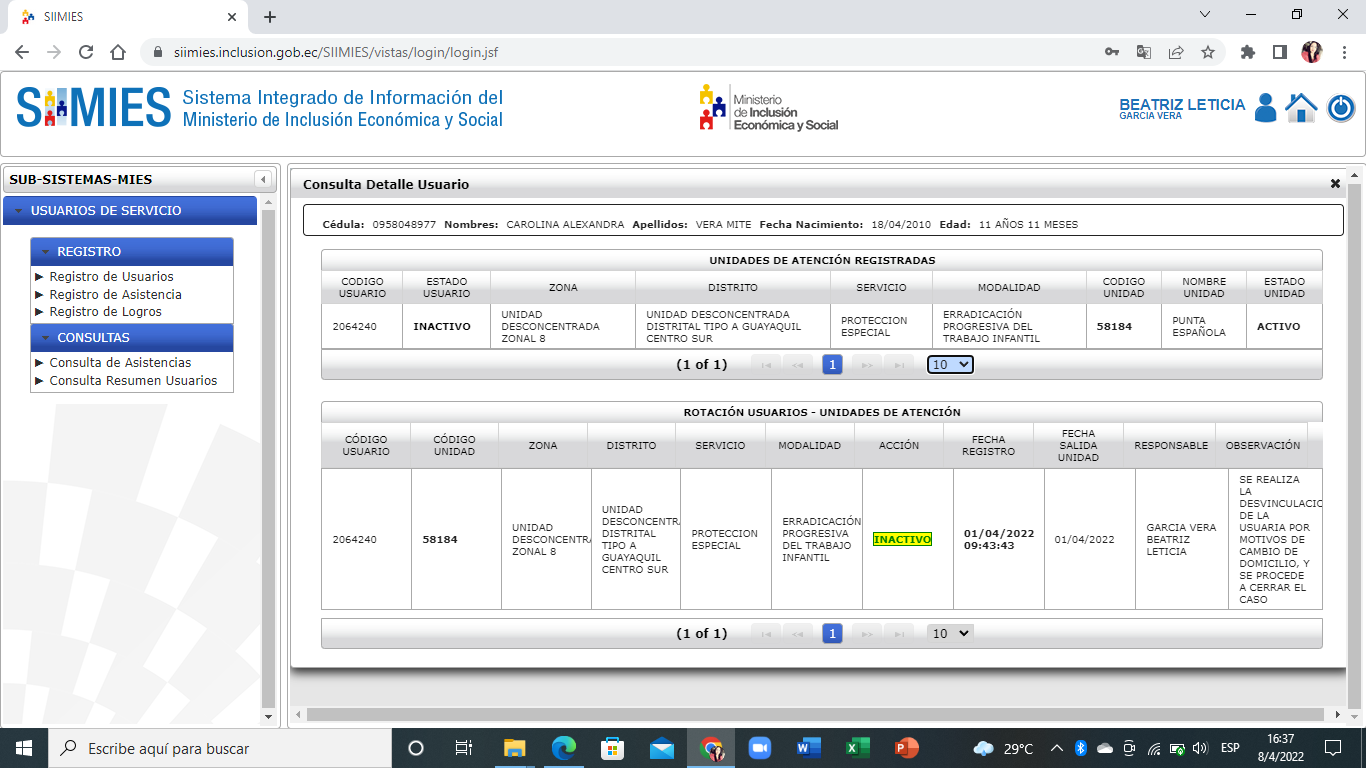Screen dimensions: 1366x768
Task: Click the browser address bar URL
Action: 335,52
